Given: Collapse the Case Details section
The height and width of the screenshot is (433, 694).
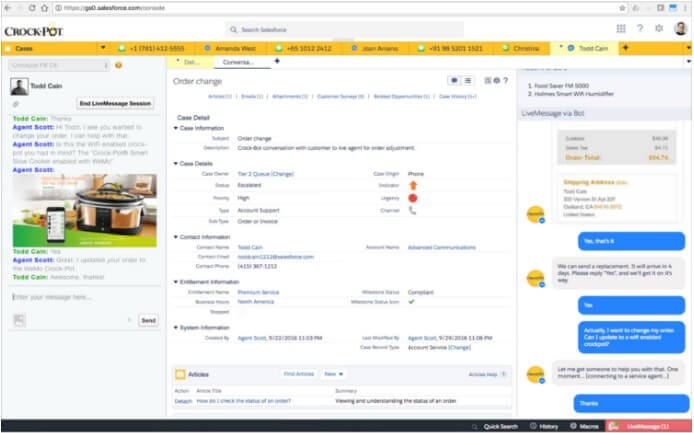Looking at the screenshot, I should [x=176, y=163].
